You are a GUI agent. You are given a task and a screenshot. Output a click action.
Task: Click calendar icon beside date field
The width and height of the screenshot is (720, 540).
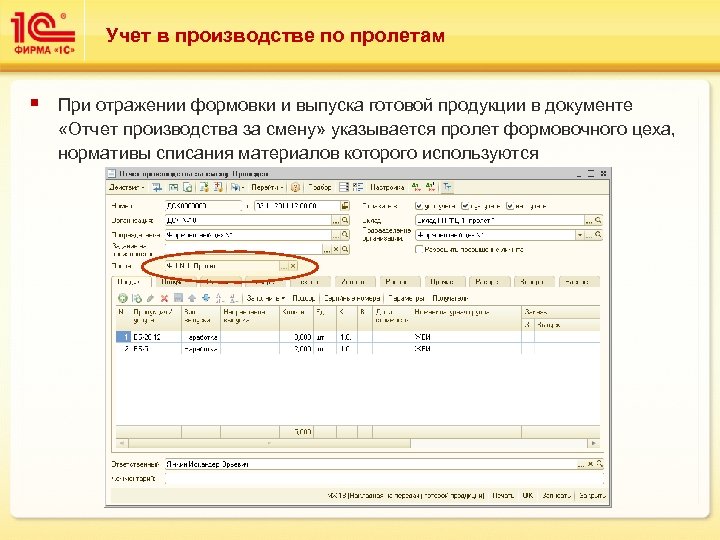point(345,206)
